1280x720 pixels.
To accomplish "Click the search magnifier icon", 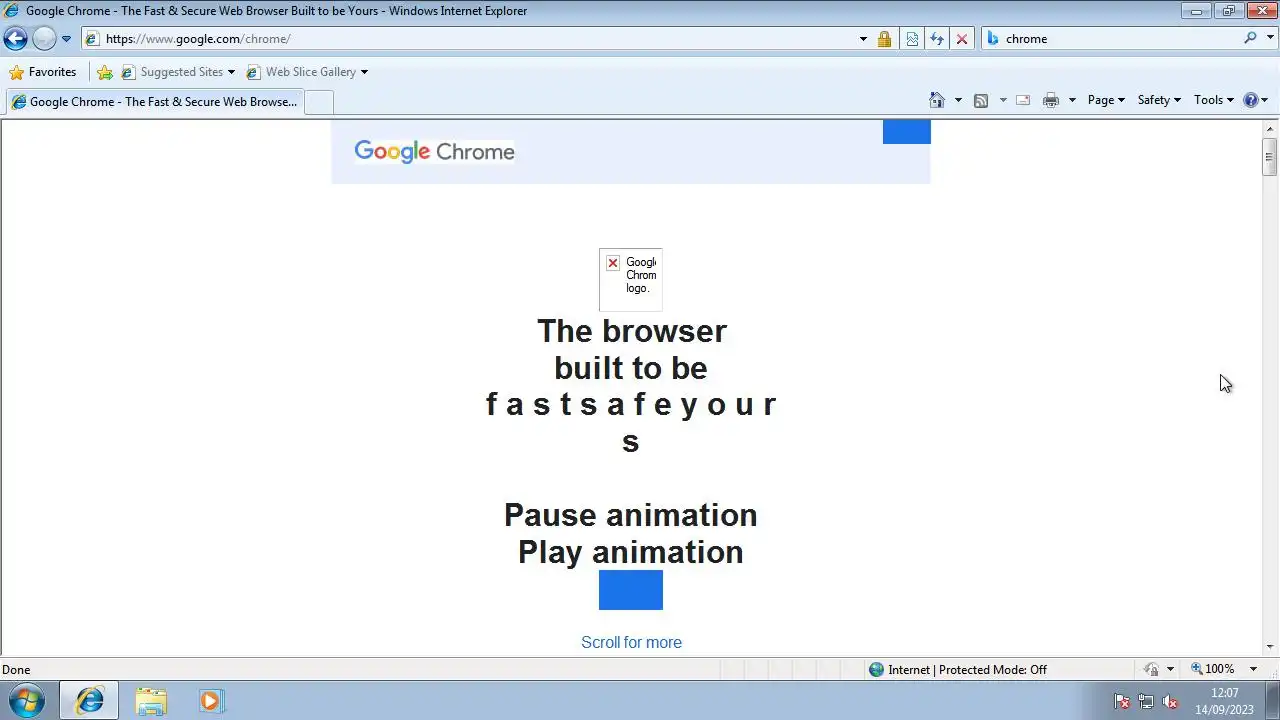I will [x=1250, y=38].
